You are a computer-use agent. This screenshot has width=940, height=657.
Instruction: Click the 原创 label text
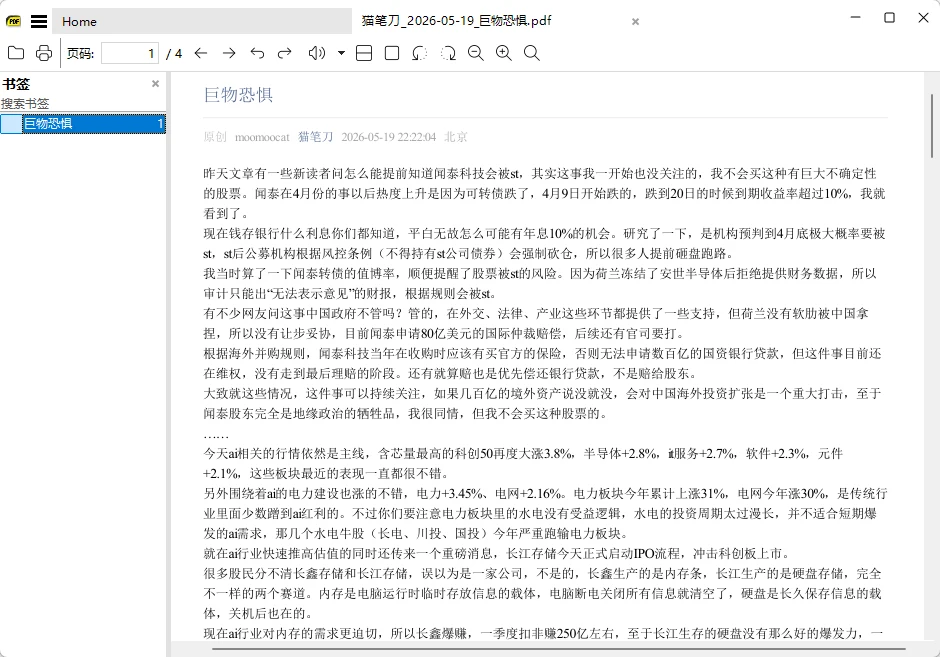215,137
